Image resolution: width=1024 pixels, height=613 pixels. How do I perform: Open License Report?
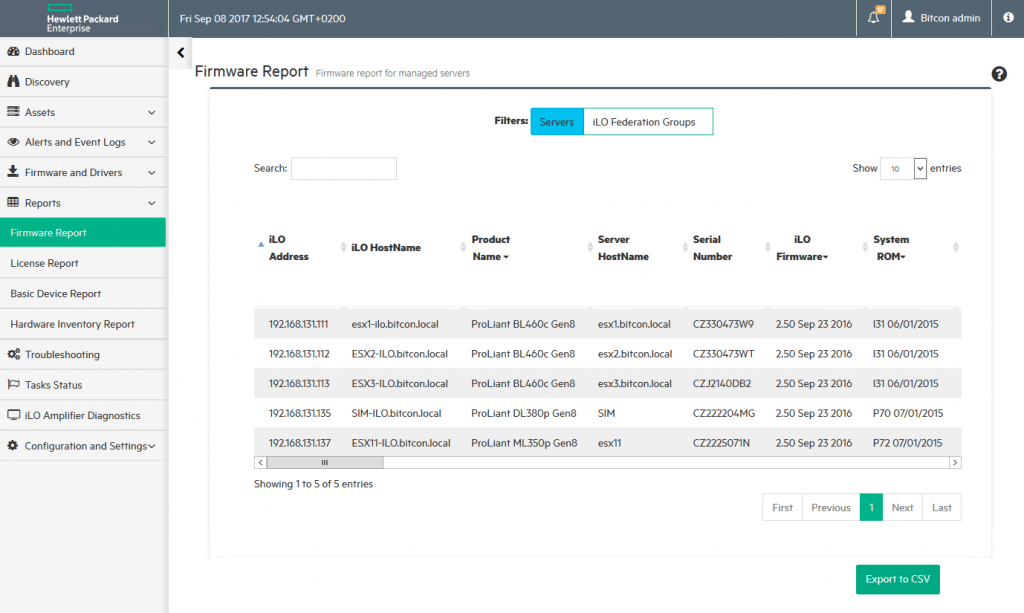tap(83, 263)
